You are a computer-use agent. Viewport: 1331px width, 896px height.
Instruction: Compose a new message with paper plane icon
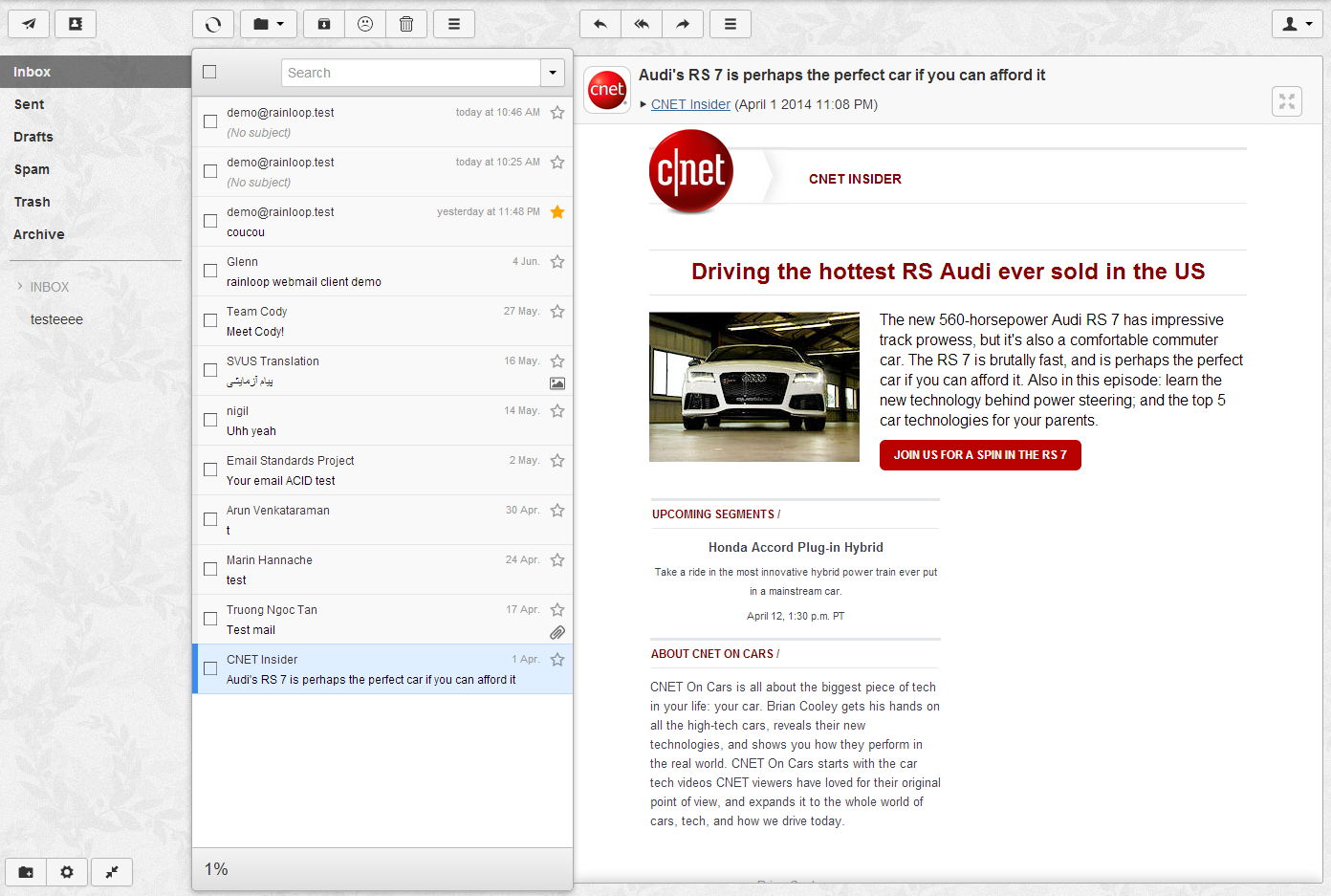[29, 24]
